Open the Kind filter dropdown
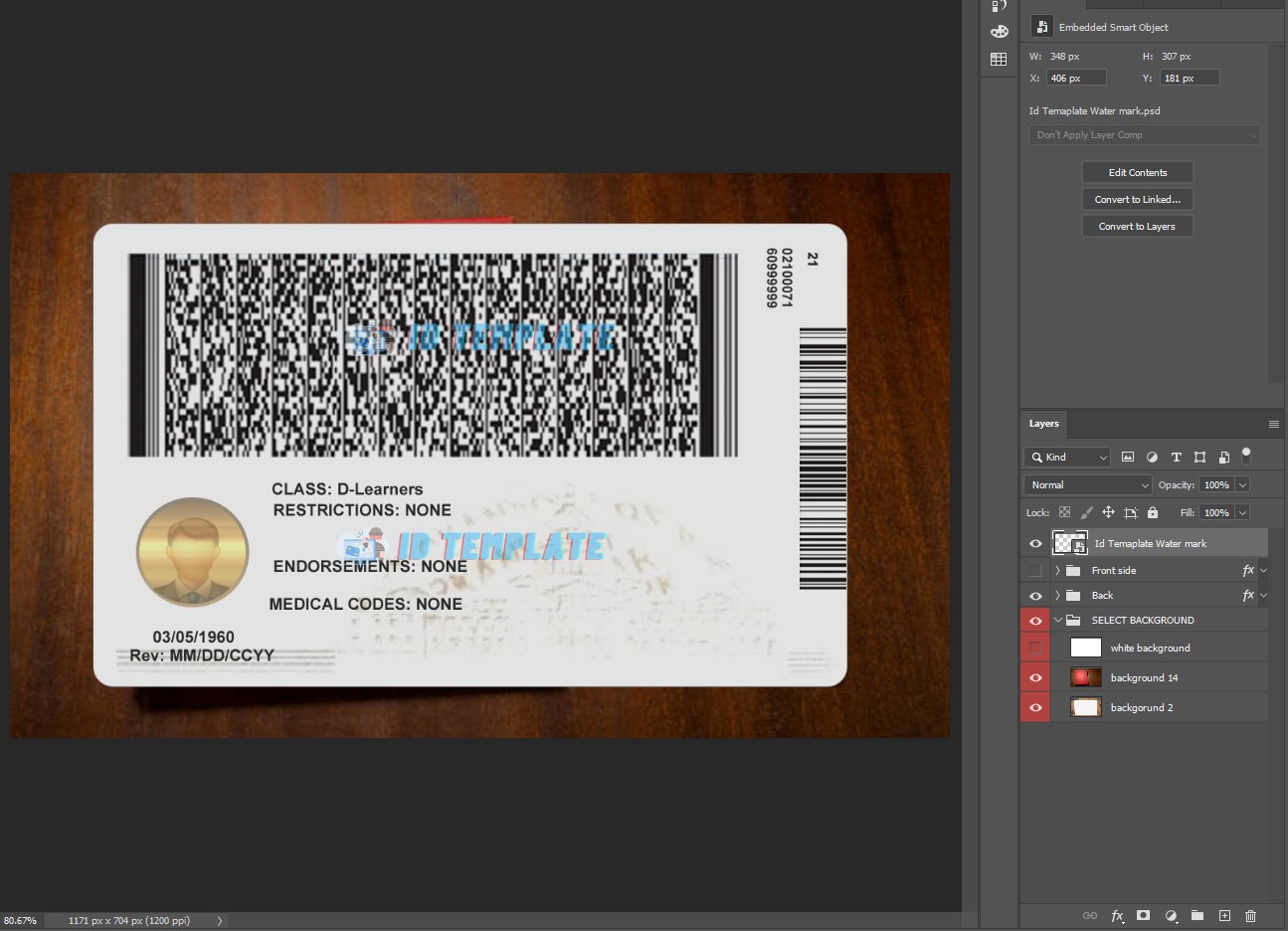 pos(1067,457)
